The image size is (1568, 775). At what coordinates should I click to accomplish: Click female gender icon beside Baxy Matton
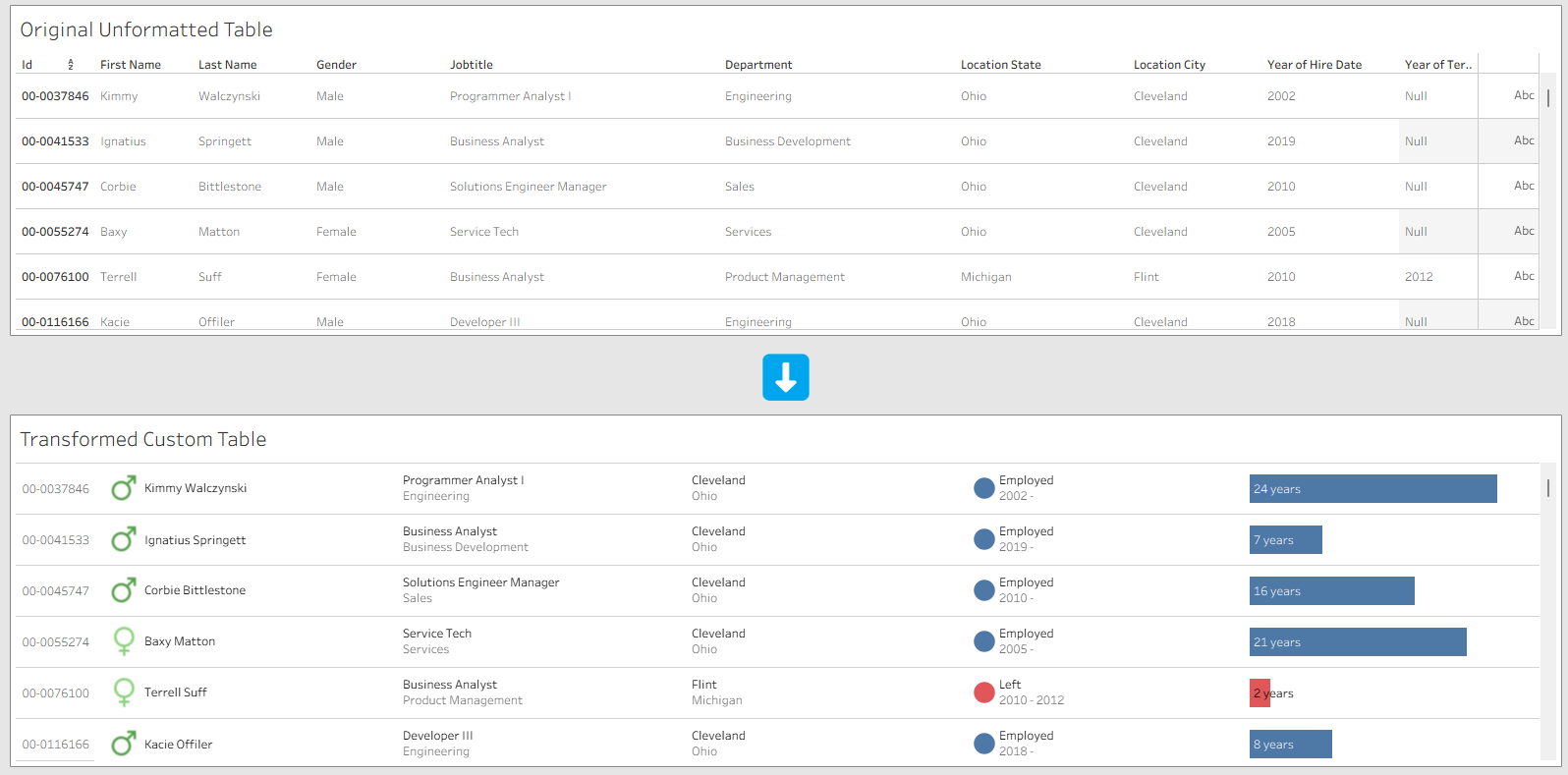click(124, 641)
